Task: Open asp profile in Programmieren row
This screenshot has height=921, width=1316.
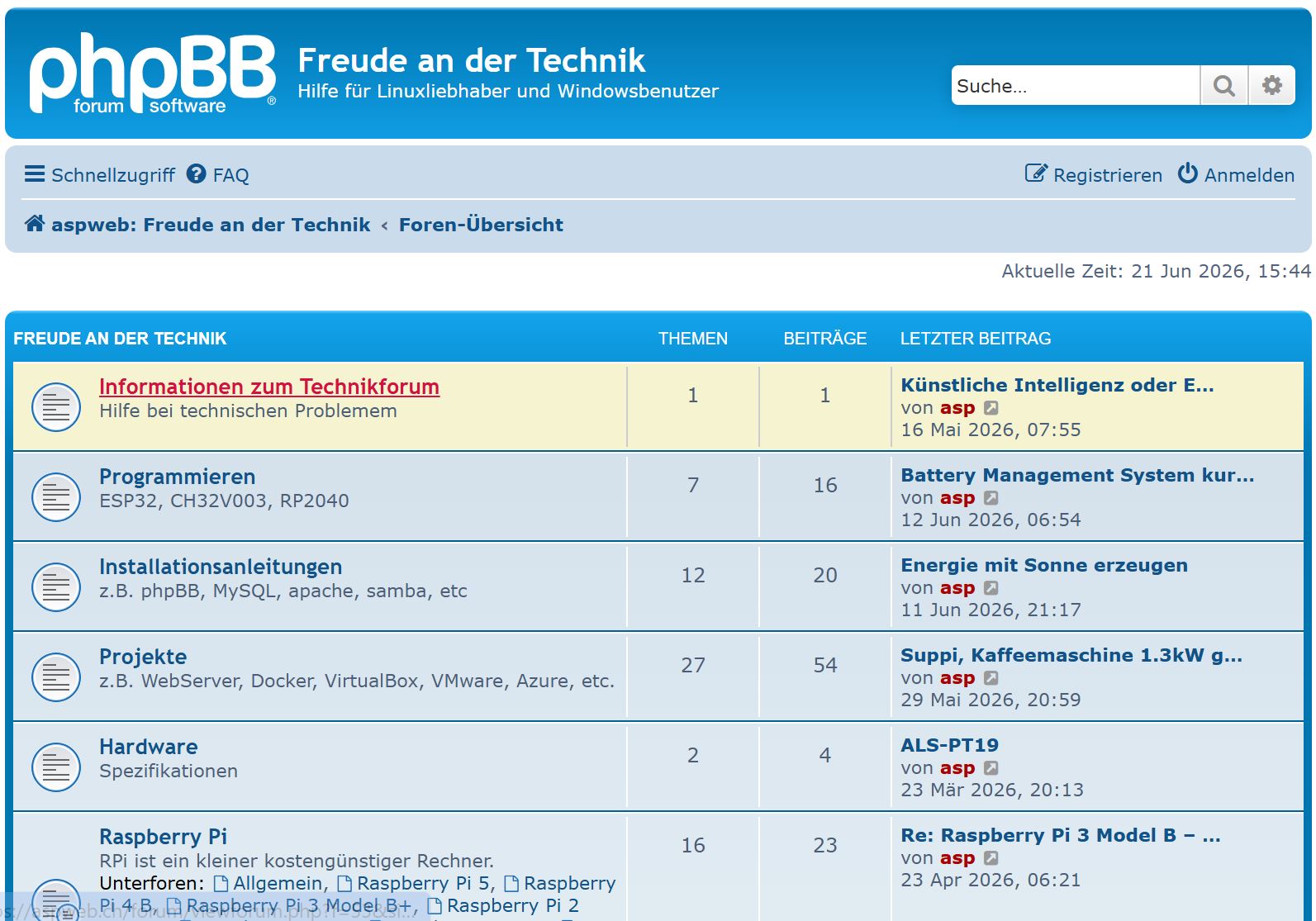Action: [957, 498]
